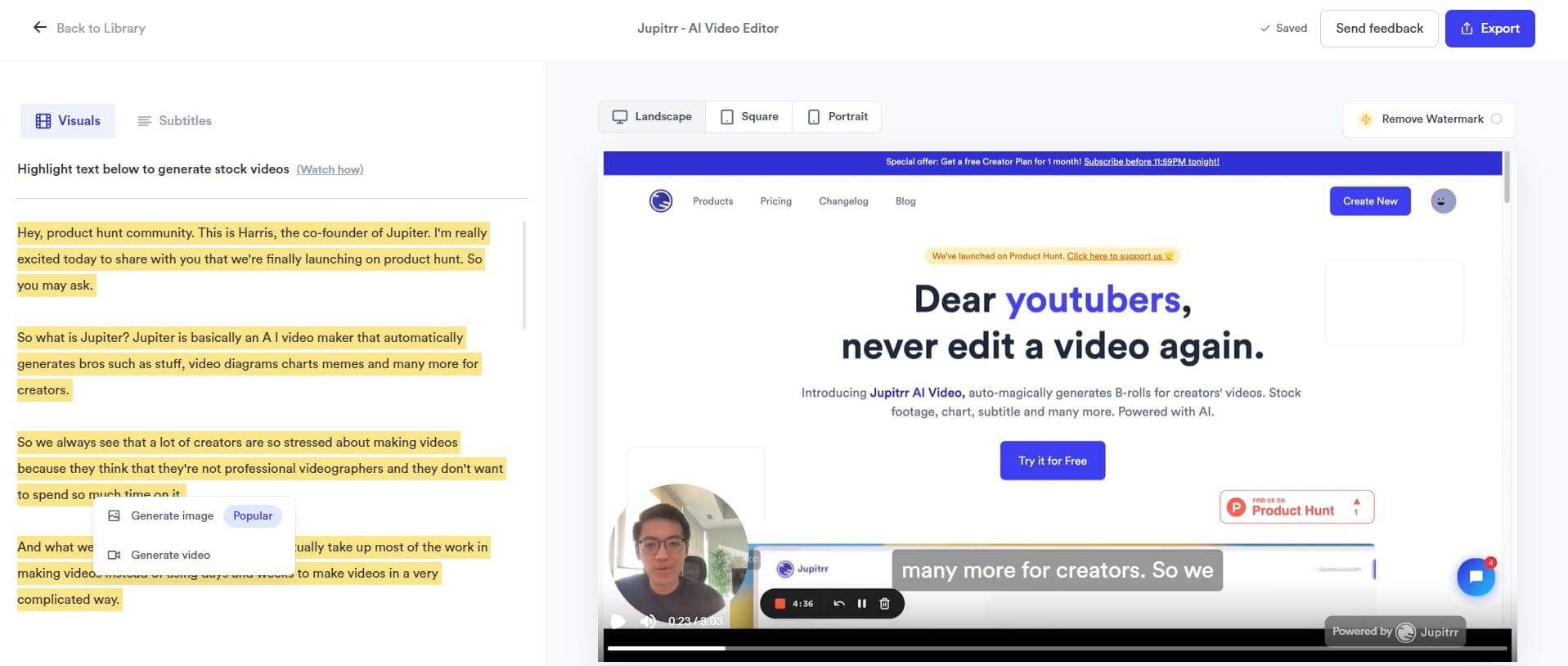Switch to the Visuals tab

[68, 121]
